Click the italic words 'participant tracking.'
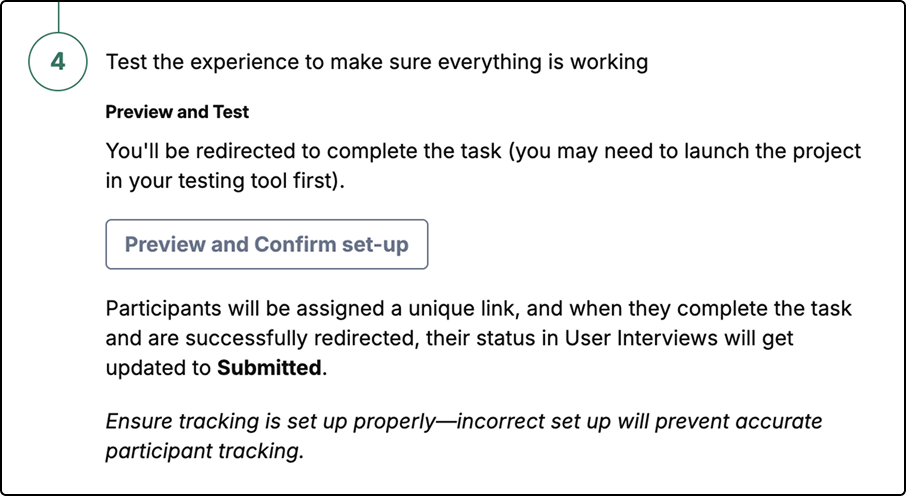The image size is (906, 496). 205,451
